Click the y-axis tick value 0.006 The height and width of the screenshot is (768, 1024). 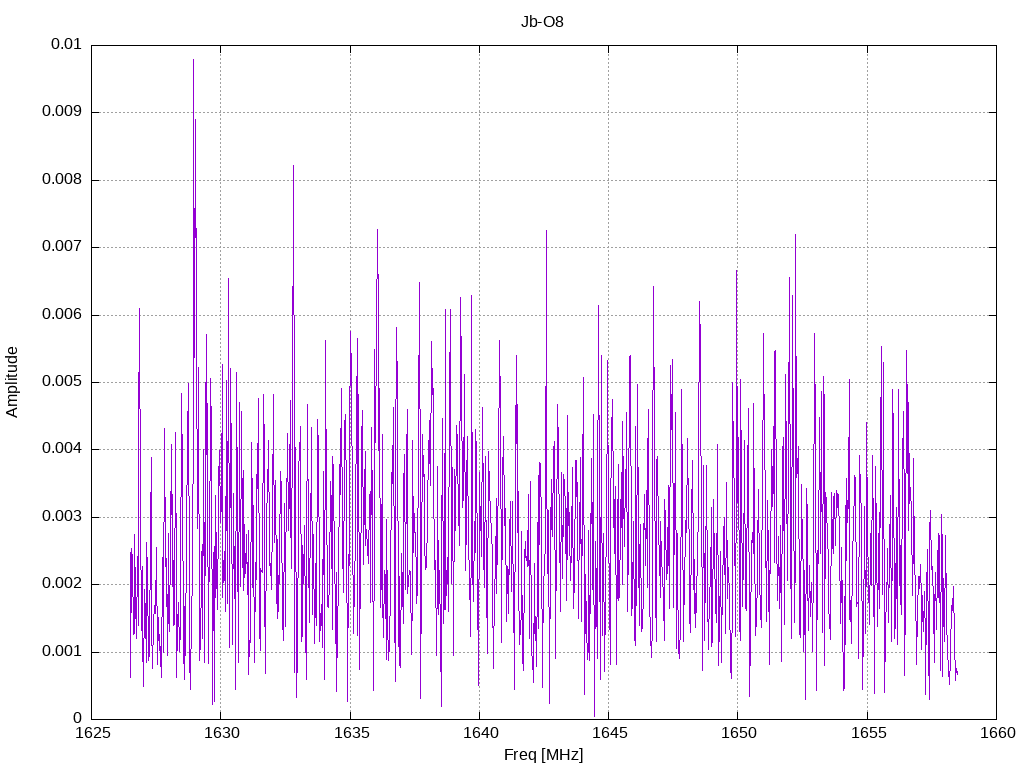coord(61,314)
